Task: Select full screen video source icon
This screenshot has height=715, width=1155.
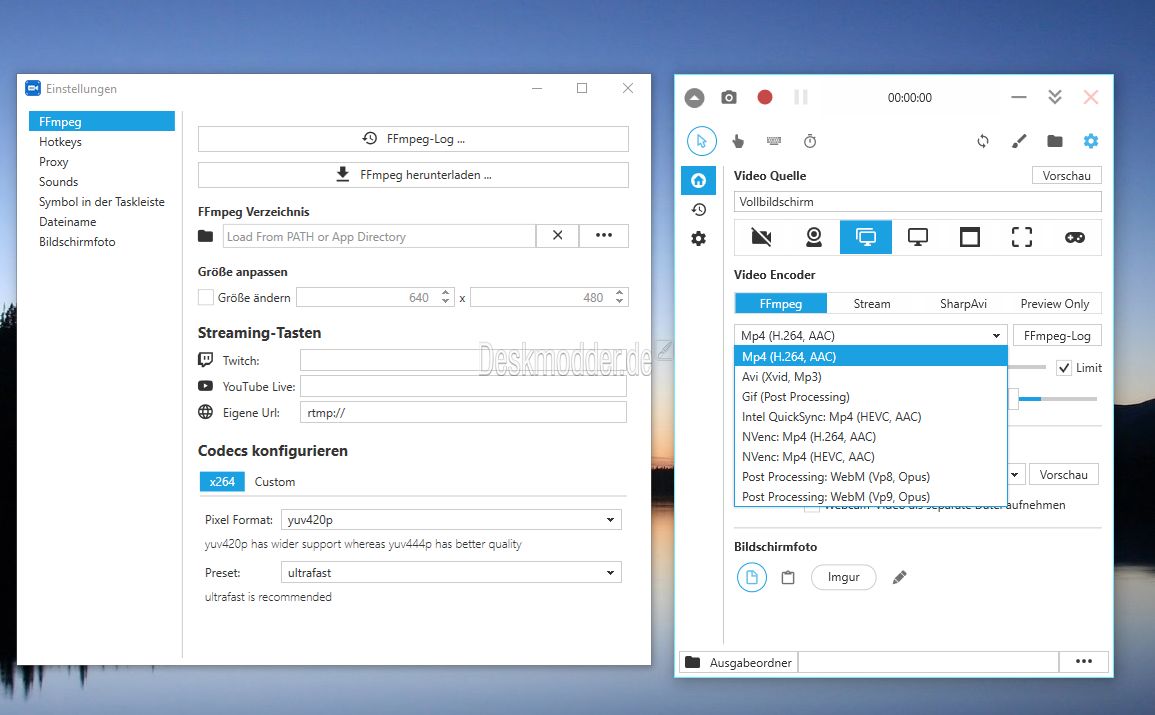Action: [866, 237]
